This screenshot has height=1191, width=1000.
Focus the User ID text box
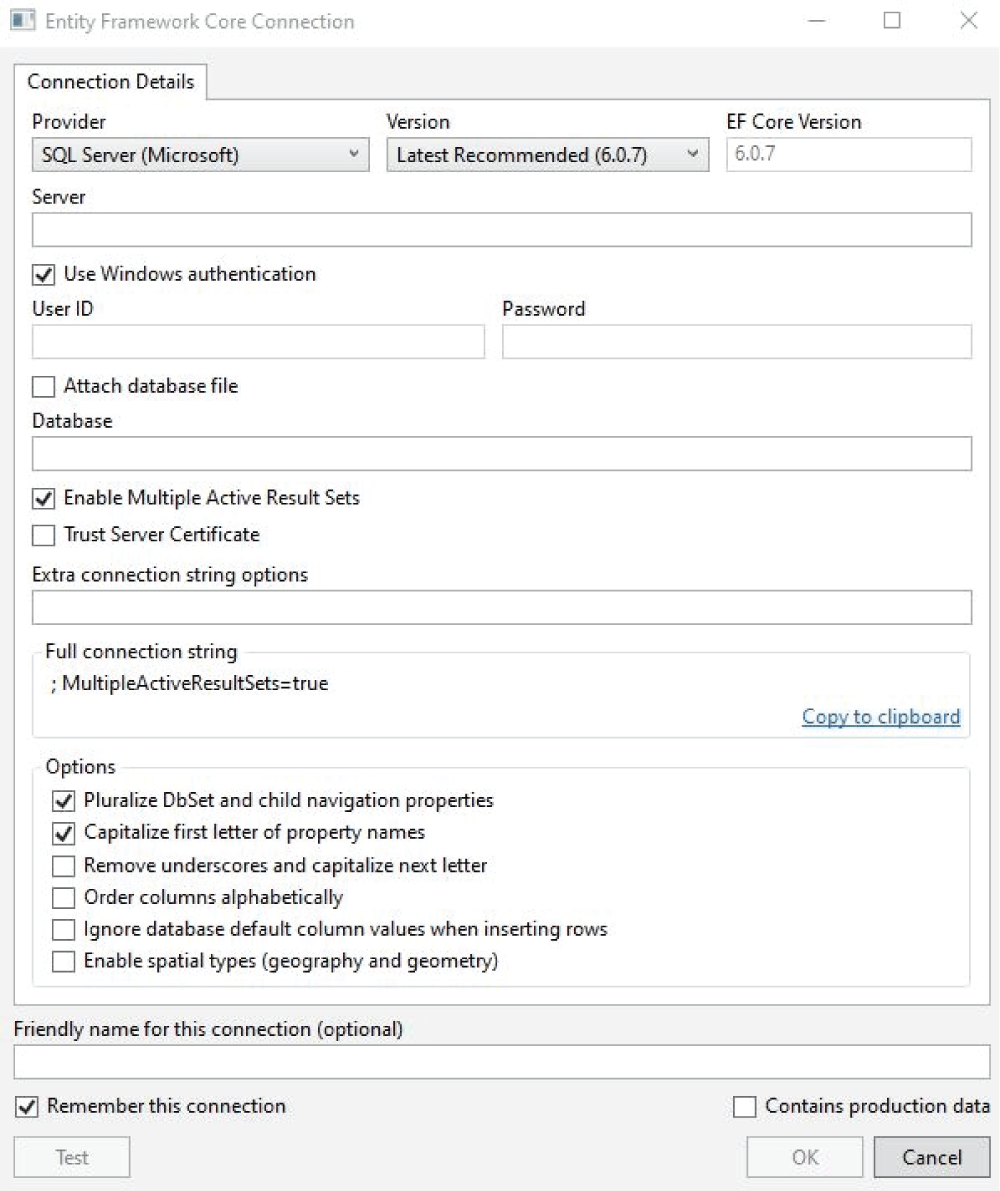coord(258,342)
